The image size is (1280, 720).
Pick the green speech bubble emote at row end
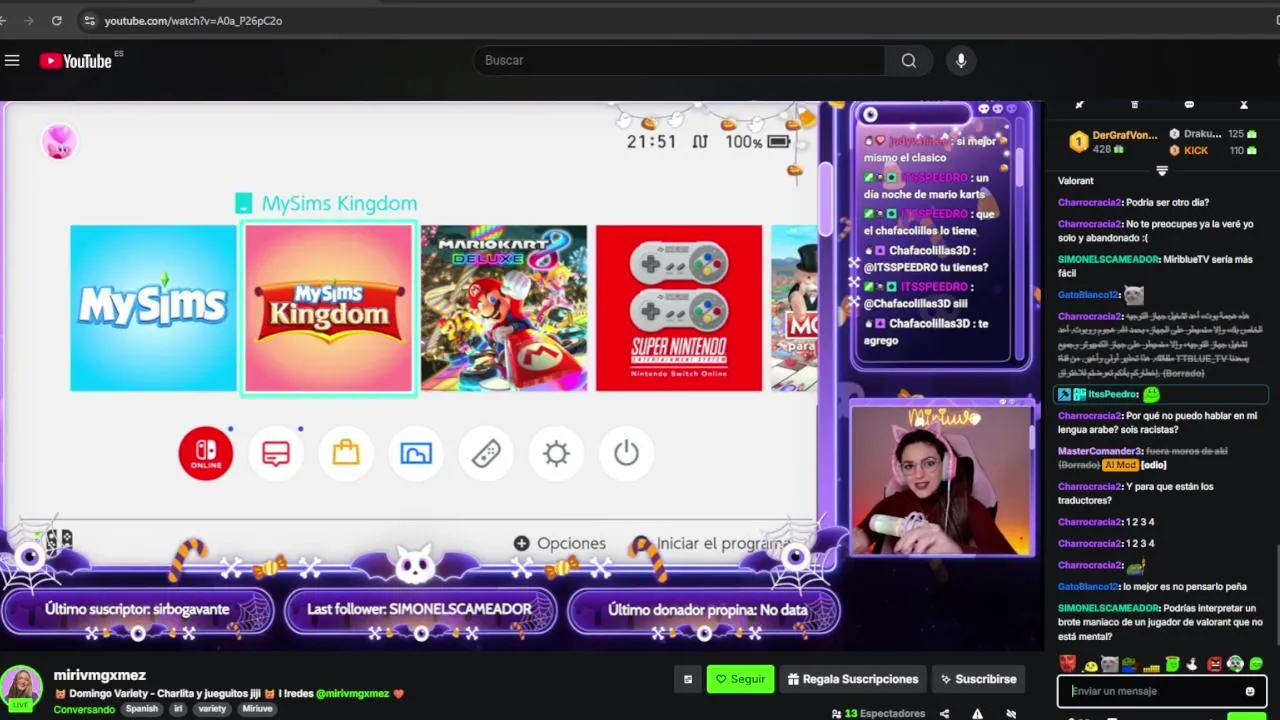click(x=1256, y=664)
